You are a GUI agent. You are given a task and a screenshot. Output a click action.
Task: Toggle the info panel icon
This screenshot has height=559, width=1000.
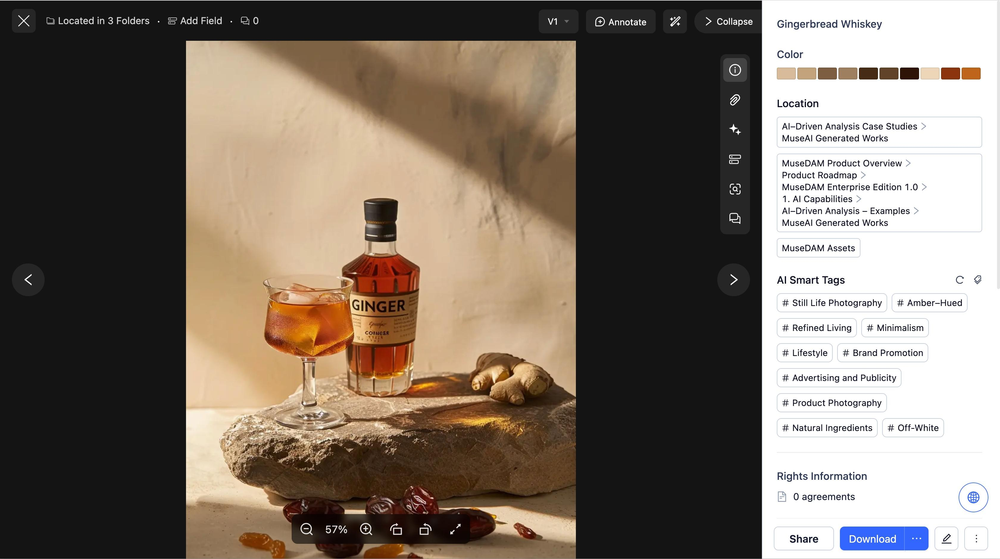(x=735, y=70)
